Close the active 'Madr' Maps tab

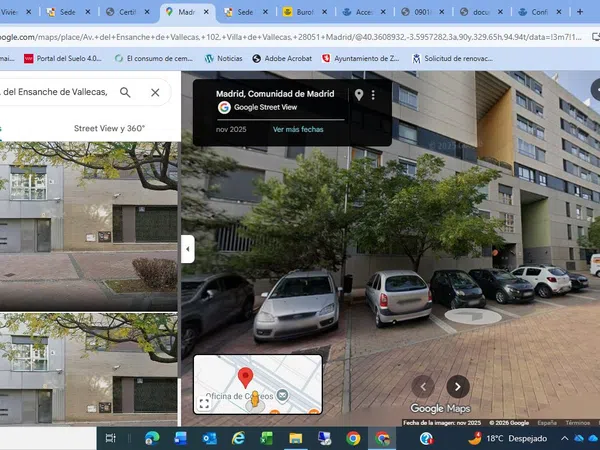tap(206, 12)
